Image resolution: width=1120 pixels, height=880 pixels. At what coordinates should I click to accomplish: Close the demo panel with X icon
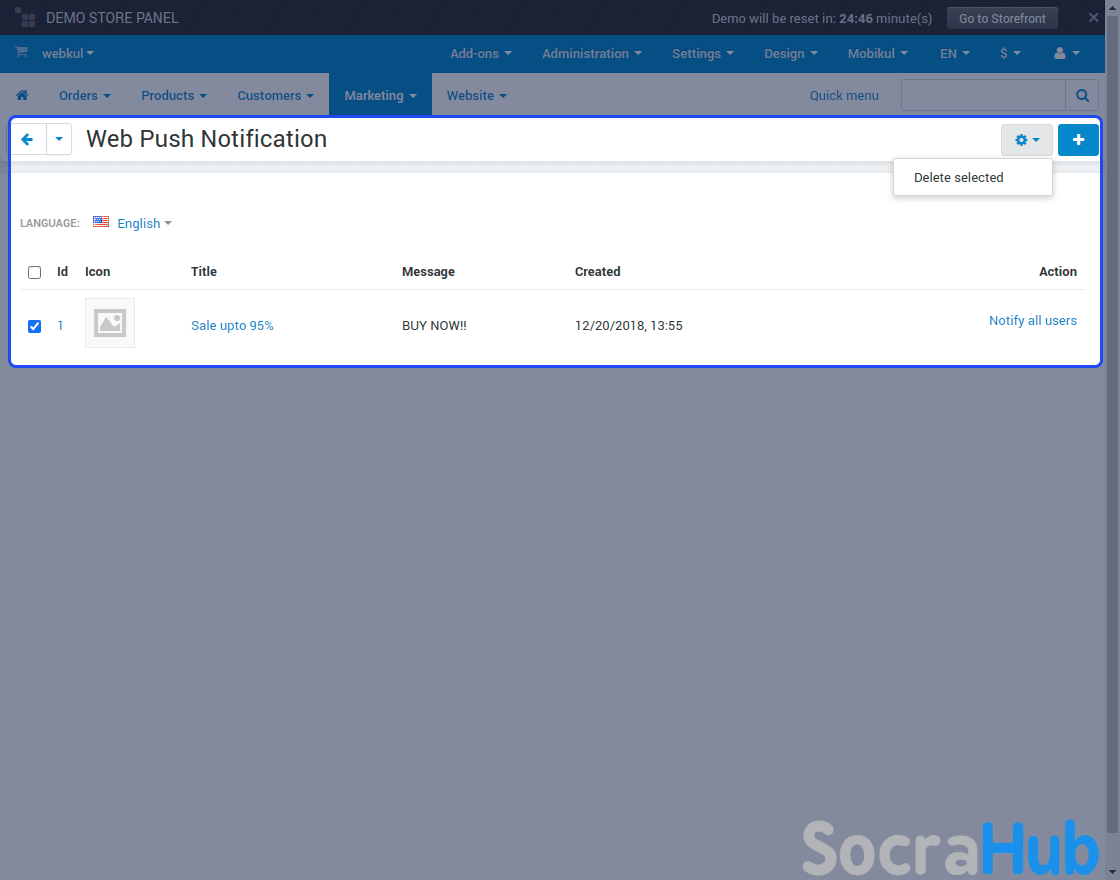point(1093,18)
